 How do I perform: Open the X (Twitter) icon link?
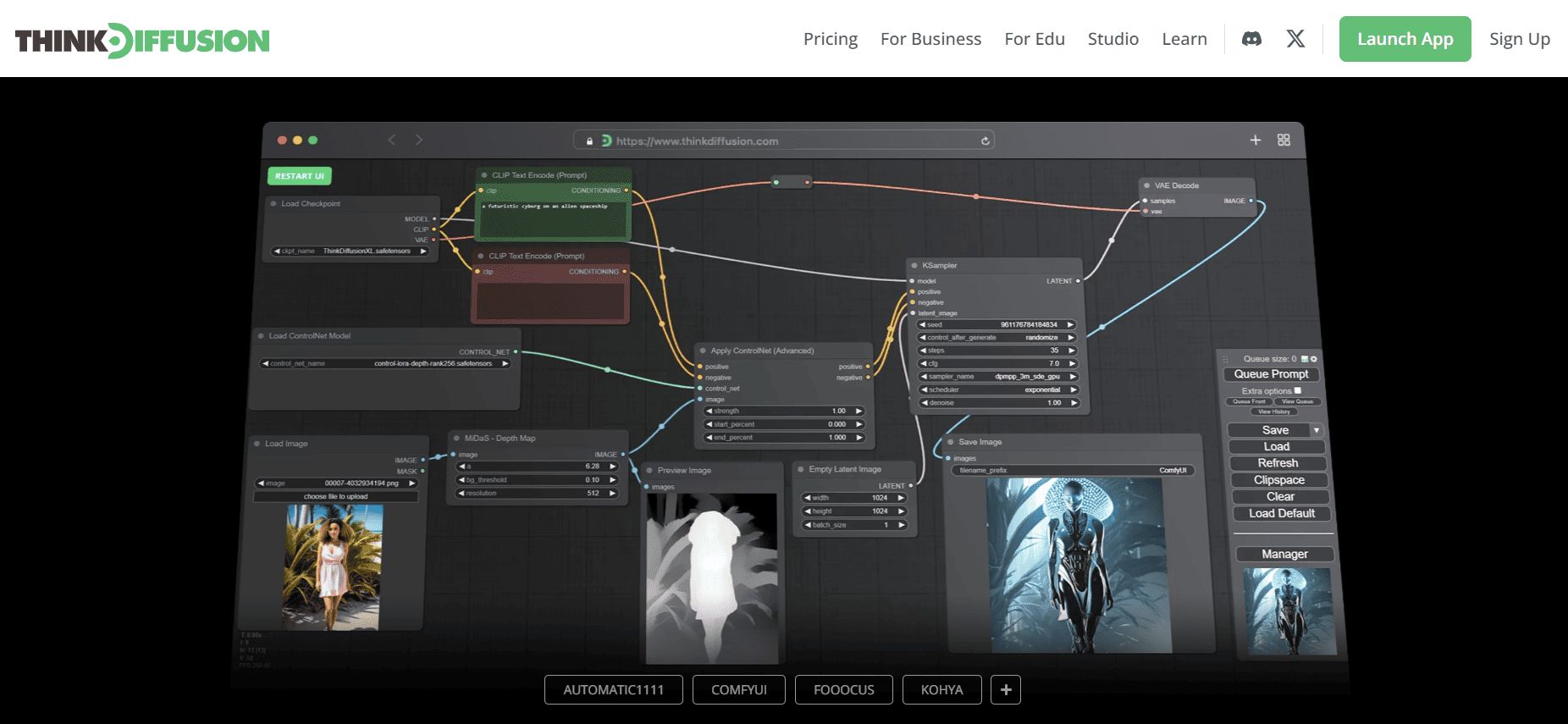pyautogui.click(x=1295, y=39)
